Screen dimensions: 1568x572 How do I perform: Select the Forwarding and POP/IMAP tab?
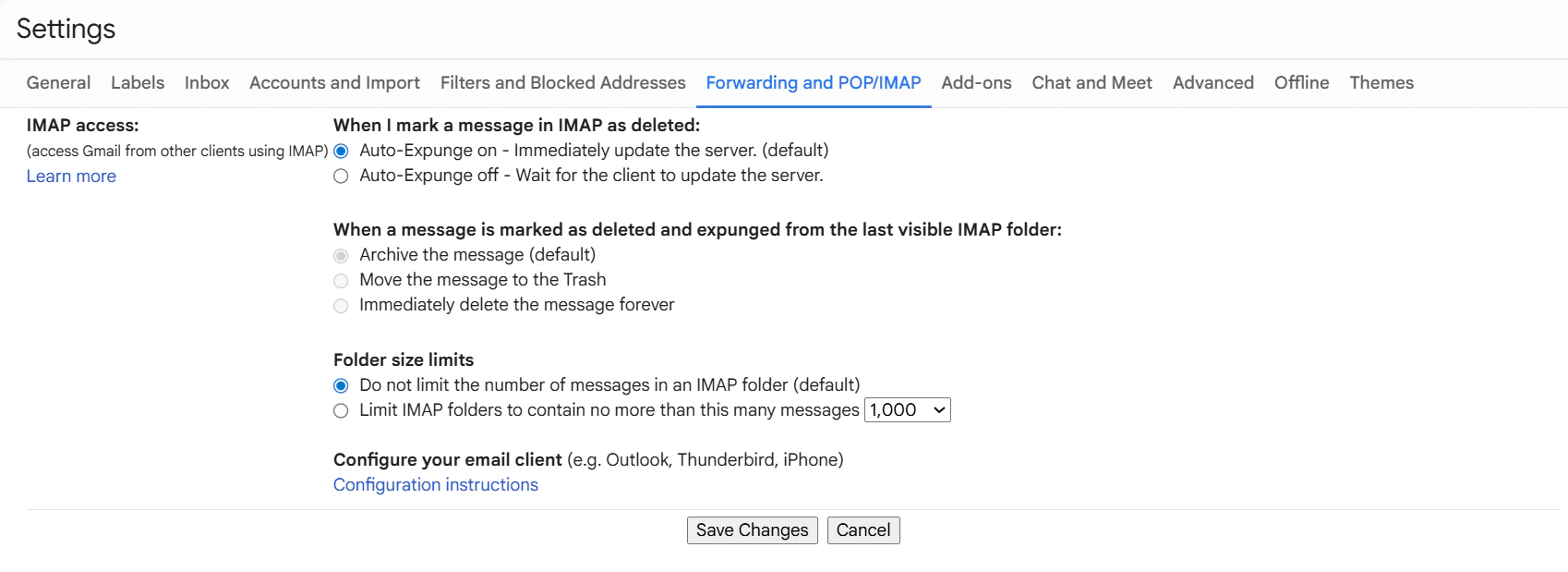click(813, 82)
